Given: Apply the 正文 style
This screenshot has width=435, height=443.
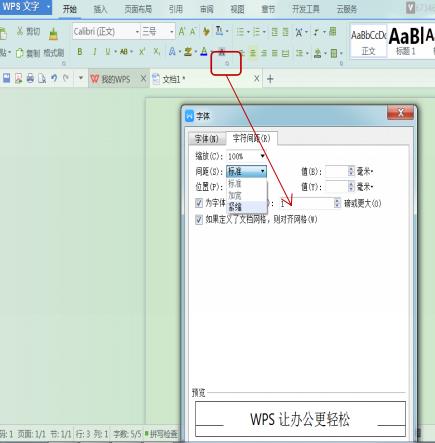Looking at the screenshot, I should click(369, 41).
